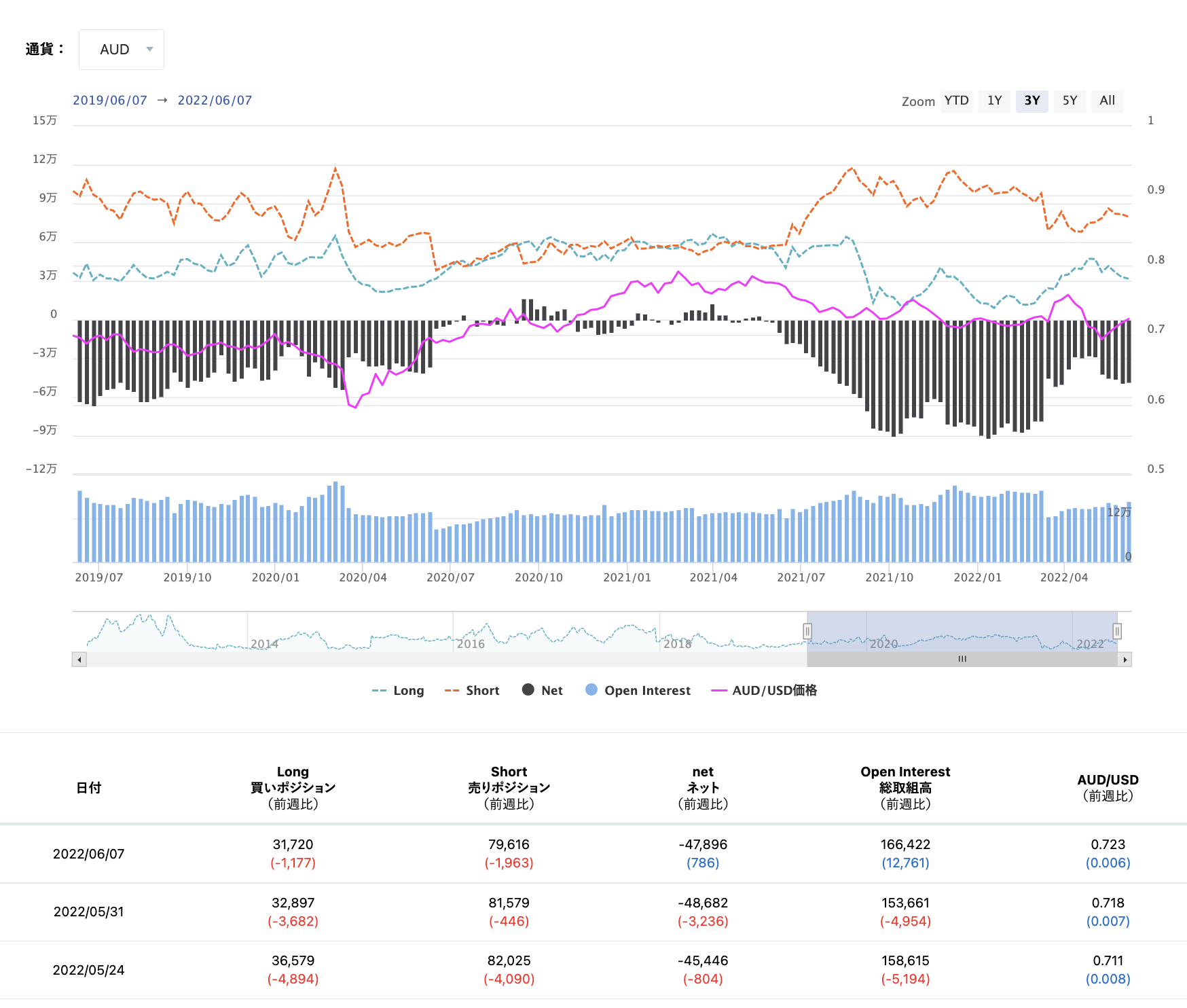Click the navigator scrollbar thumb grip
1187x1008 pixels.
962,660
